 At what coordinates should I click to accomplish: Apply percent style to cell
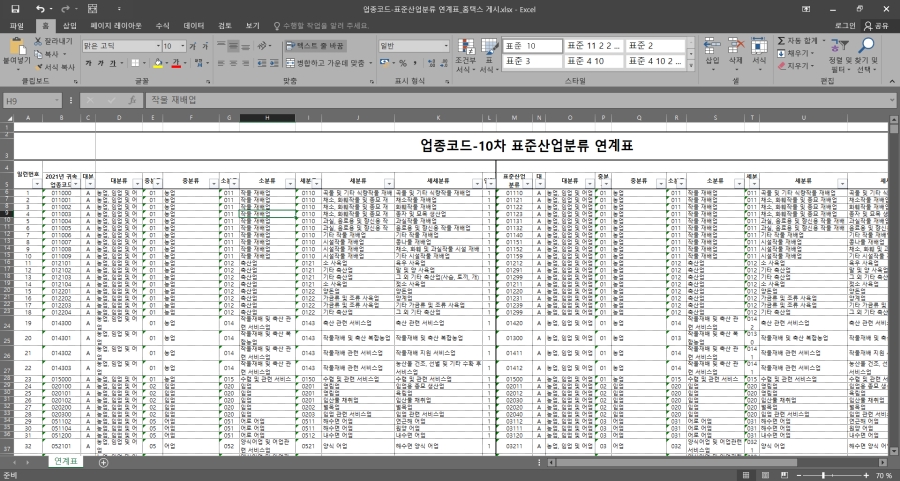pos(402,63)
